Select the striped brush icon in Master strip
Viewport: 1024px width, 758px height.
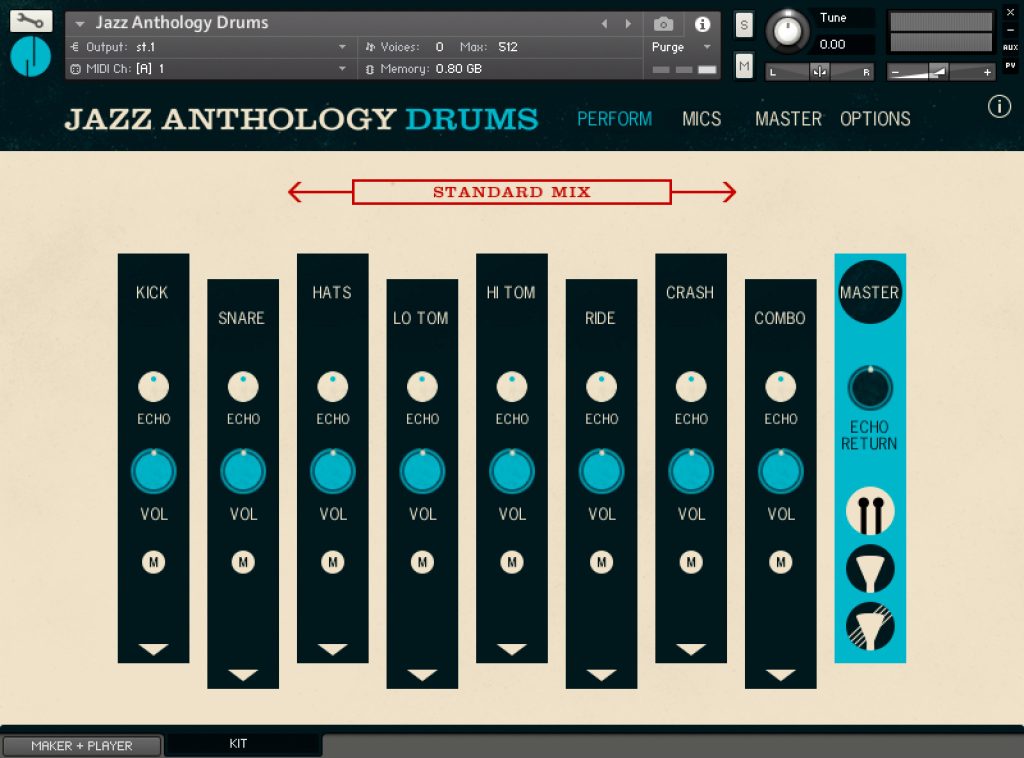click(x=870, y=626)
